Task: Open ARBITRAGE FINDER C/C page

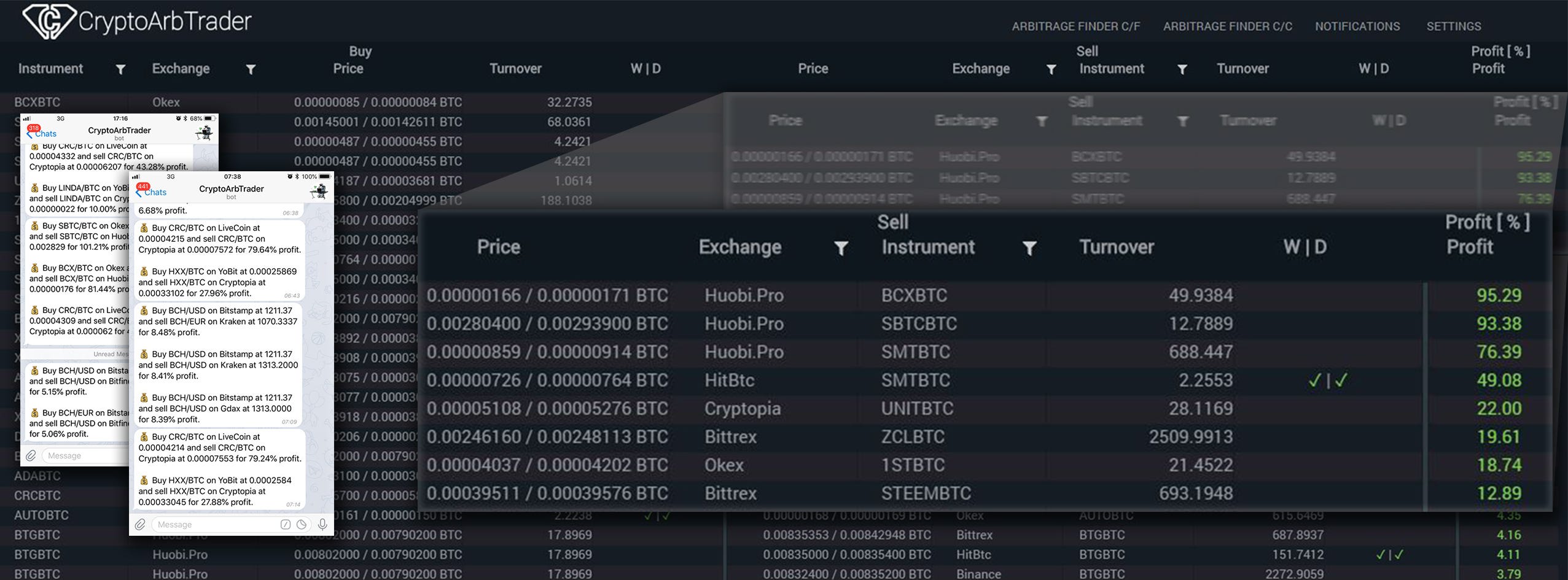Action: coord(1227,26)
